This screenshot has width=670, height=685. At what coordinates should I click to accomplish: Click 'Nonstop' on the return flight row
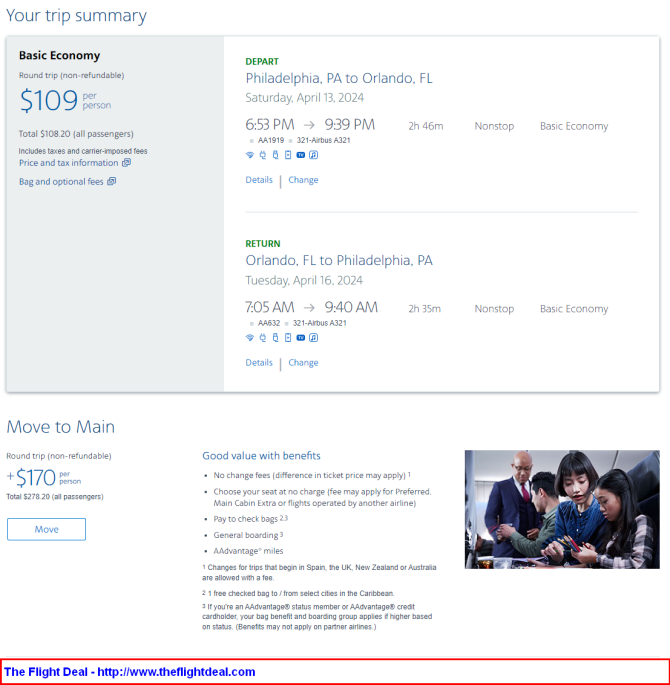pyautogui.click(x=494, y=308)
